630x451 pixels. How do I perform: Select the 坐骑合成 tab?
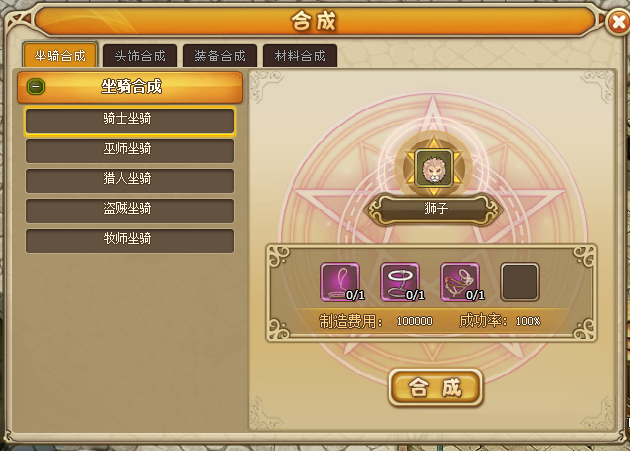click(60, 55)
